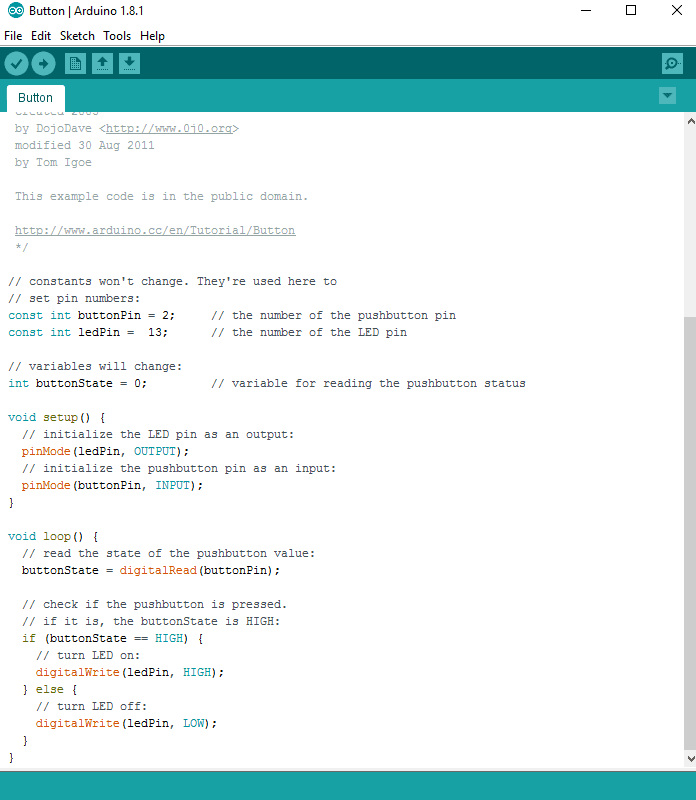Click the '// set pin numbers:' comment
Viewport: 696px width, 800px height.
coord(74,298)
